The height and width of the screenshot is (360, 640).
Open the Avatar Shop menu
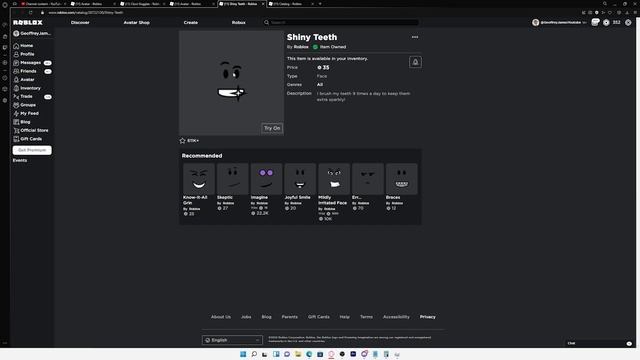(136, 22)
